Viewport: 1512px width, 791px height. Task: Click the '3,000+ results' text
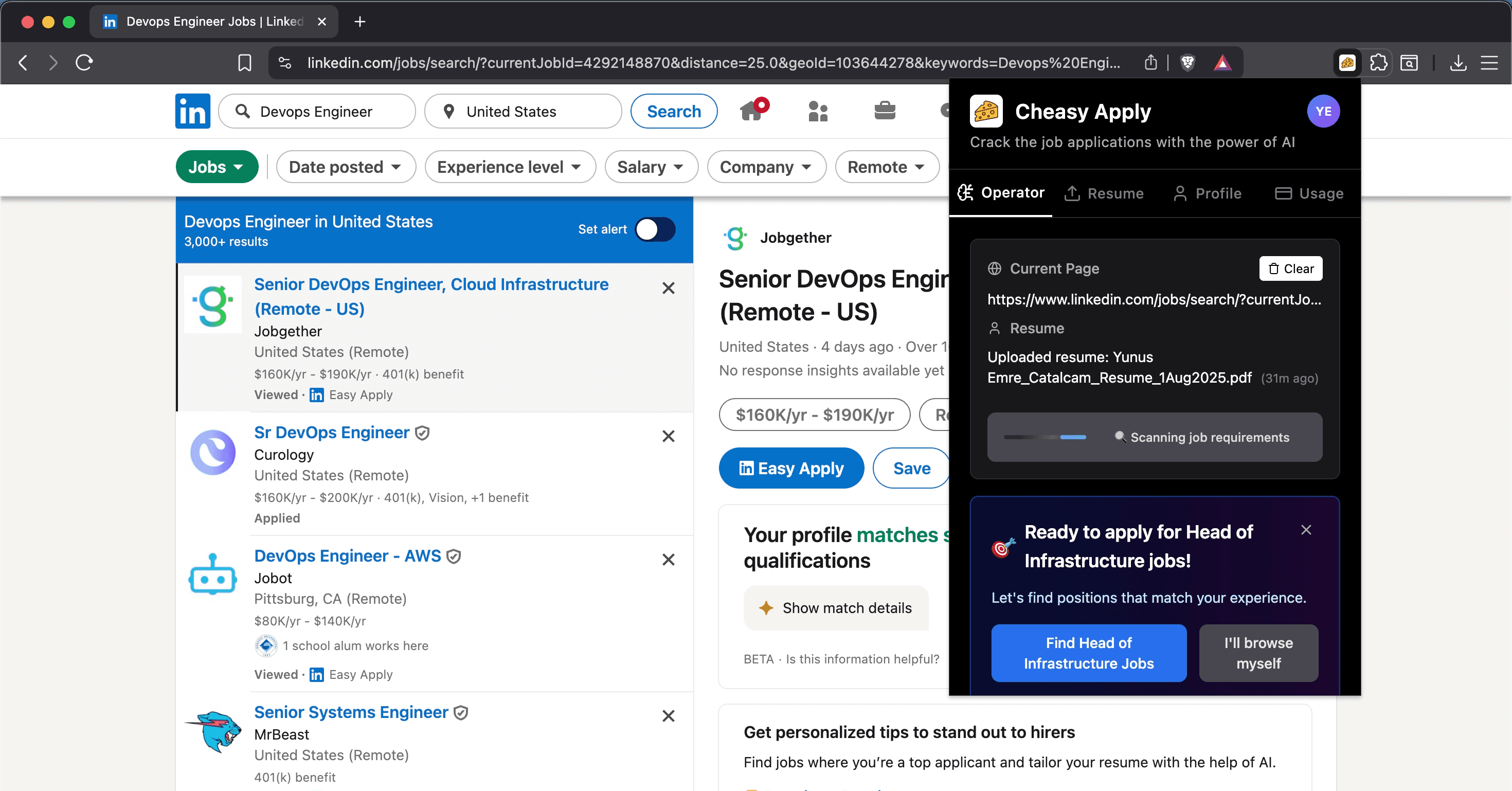[226, 242]
